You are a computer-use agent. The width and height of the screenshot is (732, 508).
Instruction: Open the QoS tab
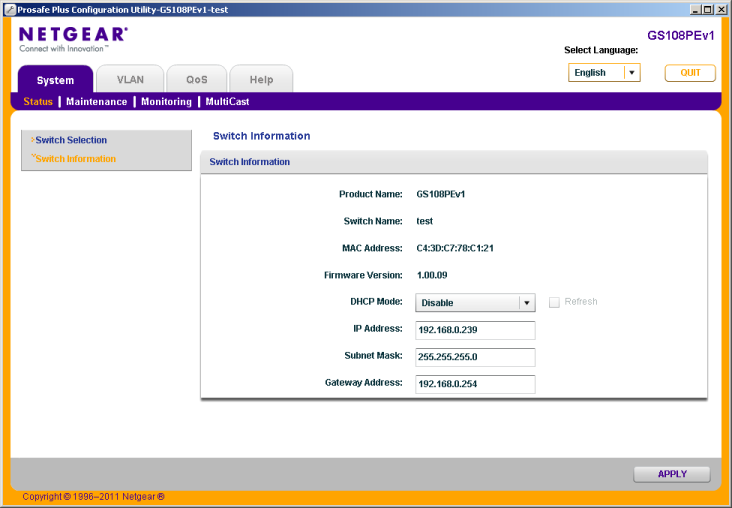pos(197,79)
